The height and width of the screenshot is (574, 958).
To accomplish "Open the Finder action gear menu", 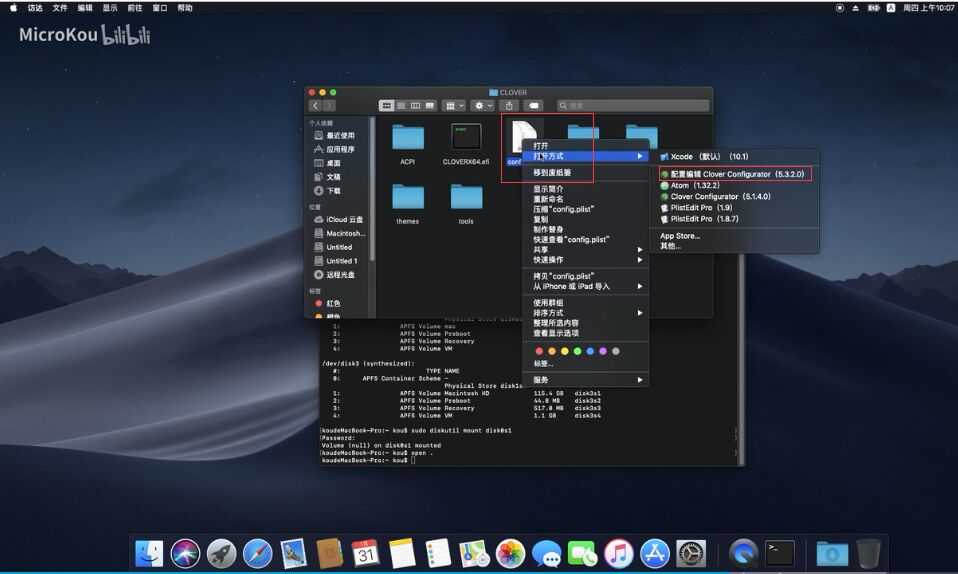I will 483,106.
